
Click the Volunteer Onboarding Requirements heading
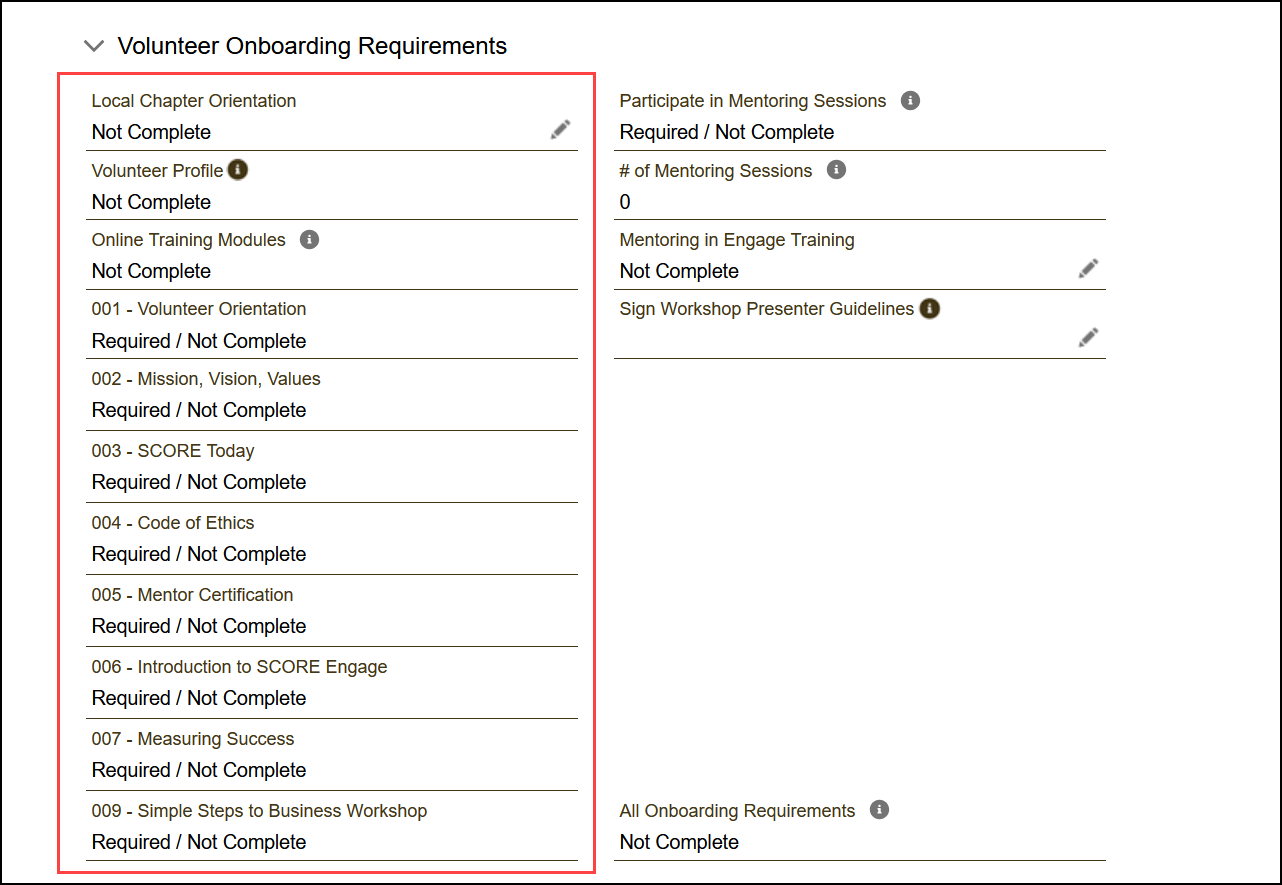312,46
